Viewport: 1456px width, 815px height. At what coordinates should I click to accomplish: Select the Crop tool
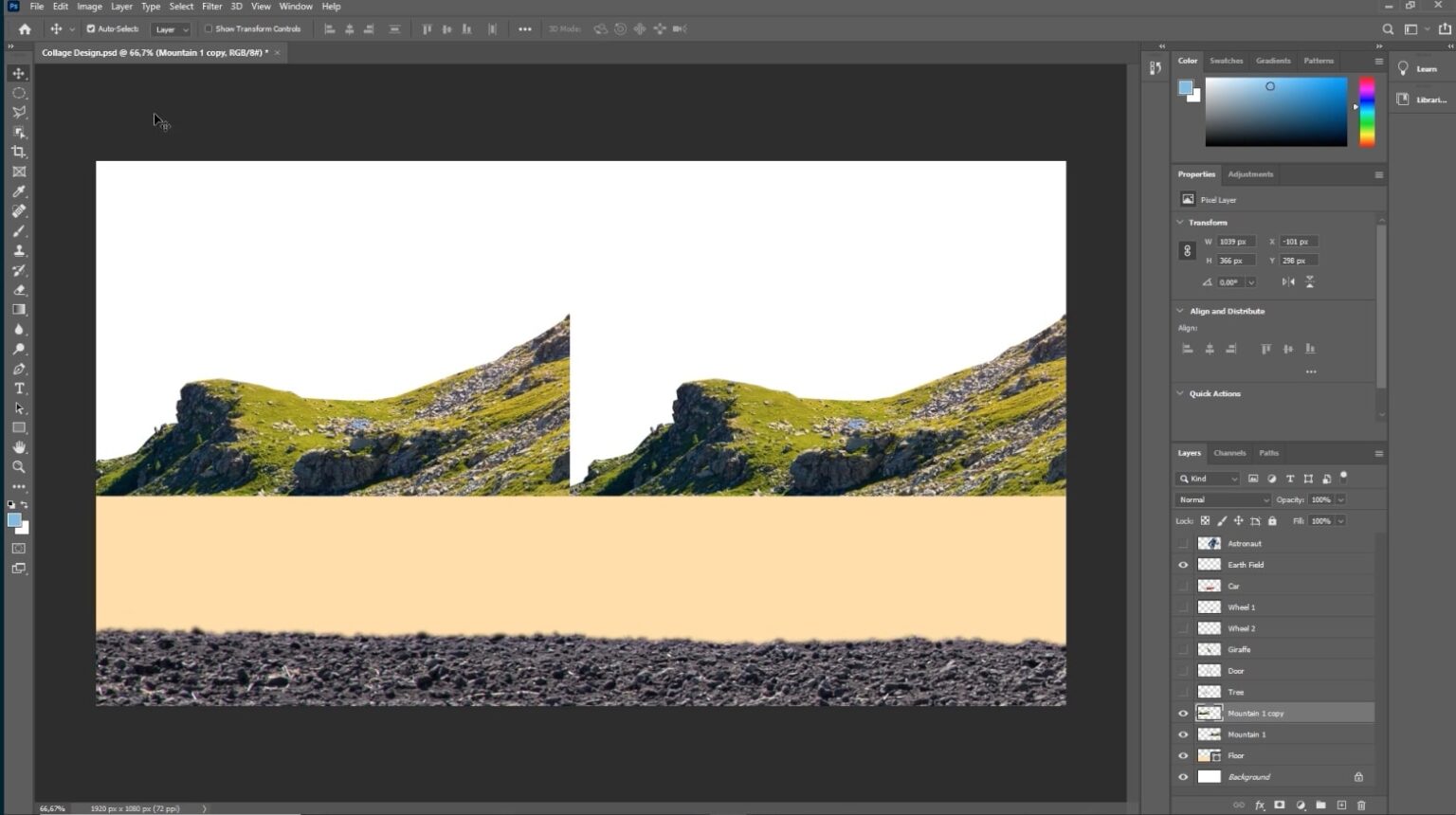pyautogui.click(x=19, y=151)
